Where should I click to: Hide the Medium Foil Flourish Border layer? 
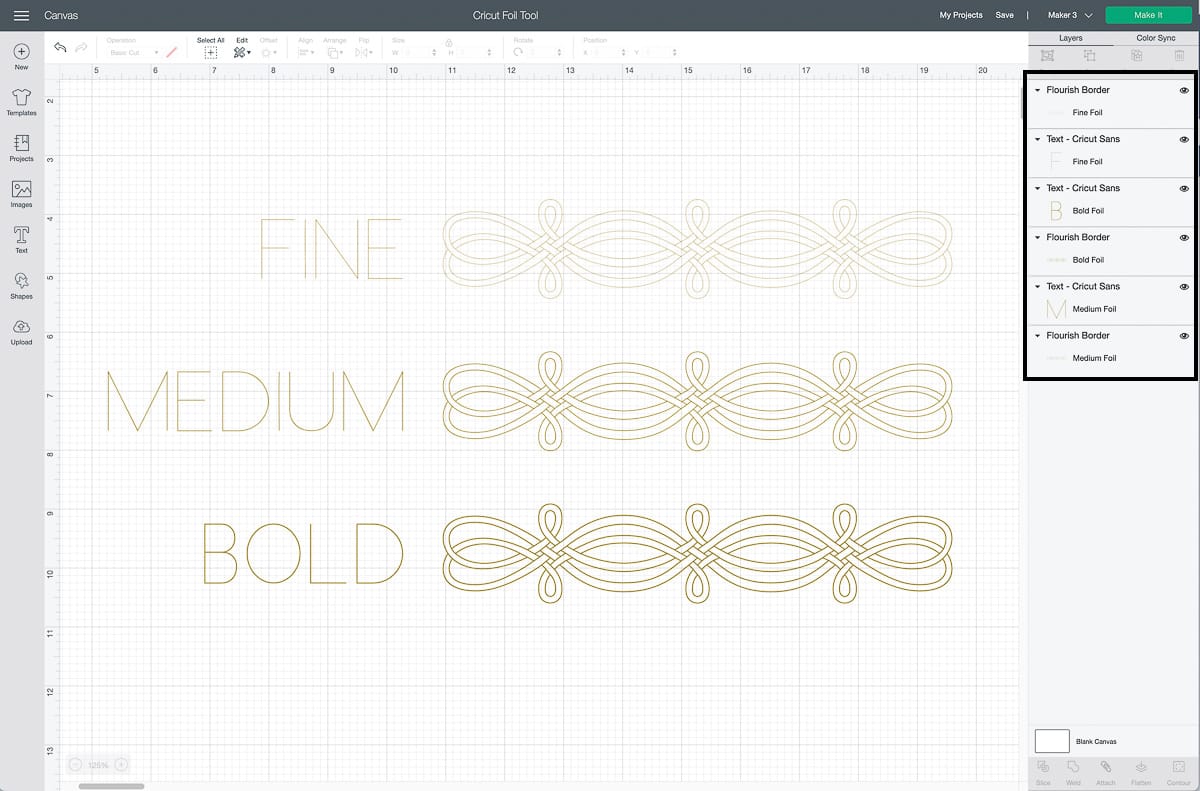[1184, 335]
